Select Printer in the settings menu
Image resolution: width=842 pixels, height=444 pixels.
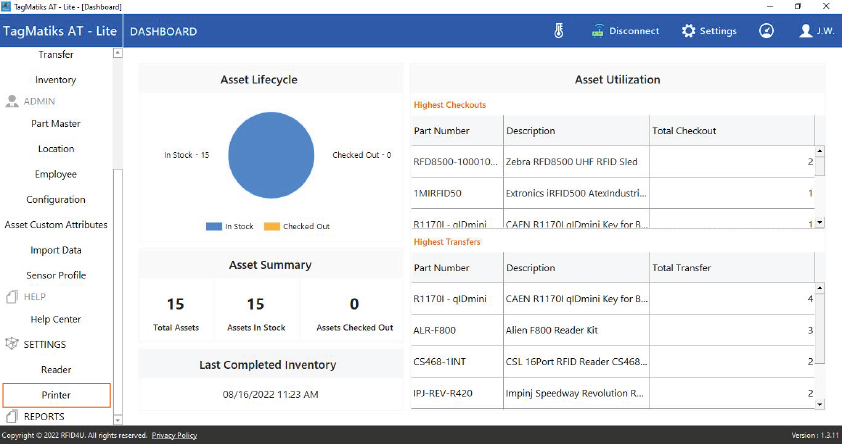pos(56,395)
